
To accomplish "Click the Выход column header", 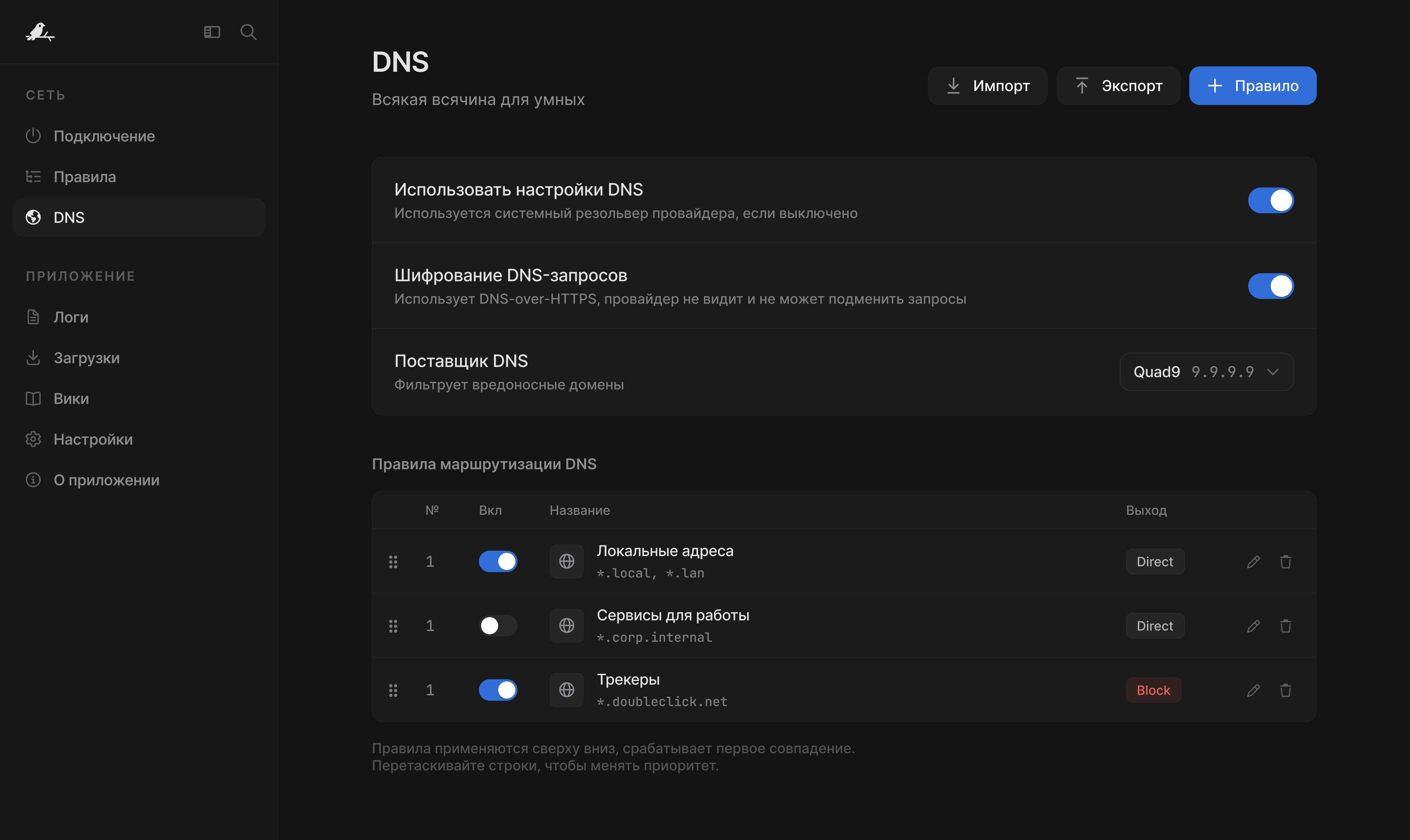I will 1146,511.
